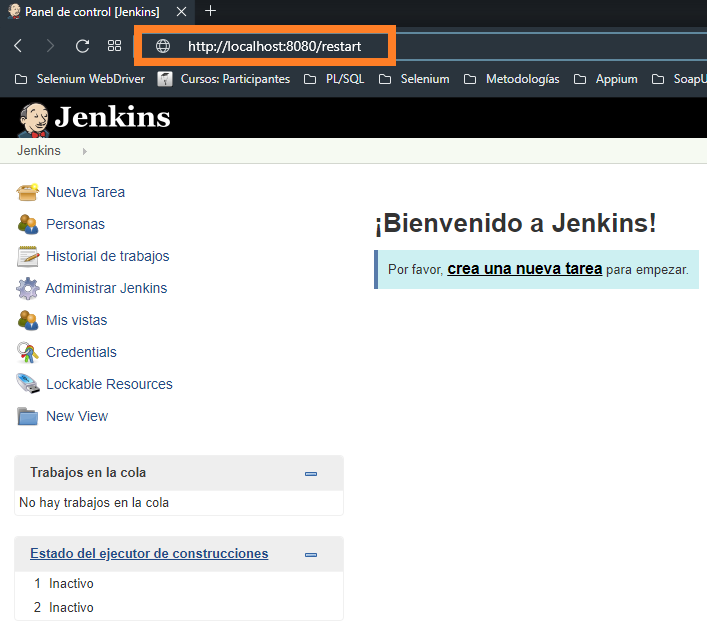Open Historial de trabajos notepad icon
The height and width of the screenshot is (631, 707).
(x=28, y=256)
